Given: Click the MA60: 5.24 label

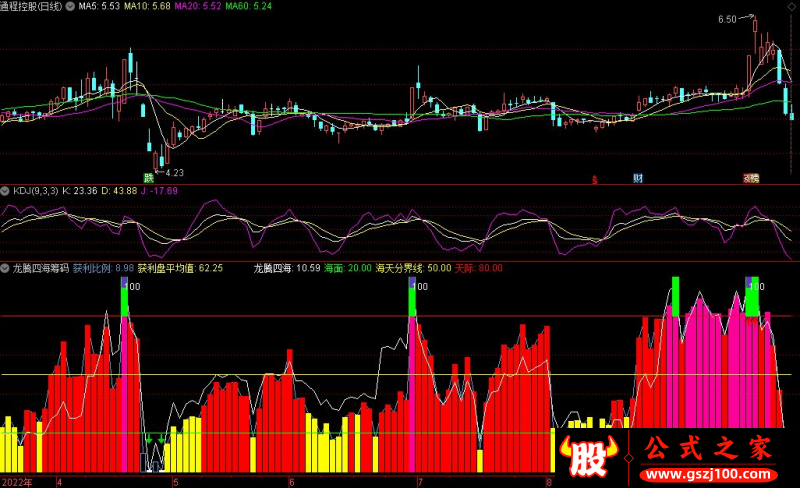Looking at the screenshot, I should (x=248, y=6).
